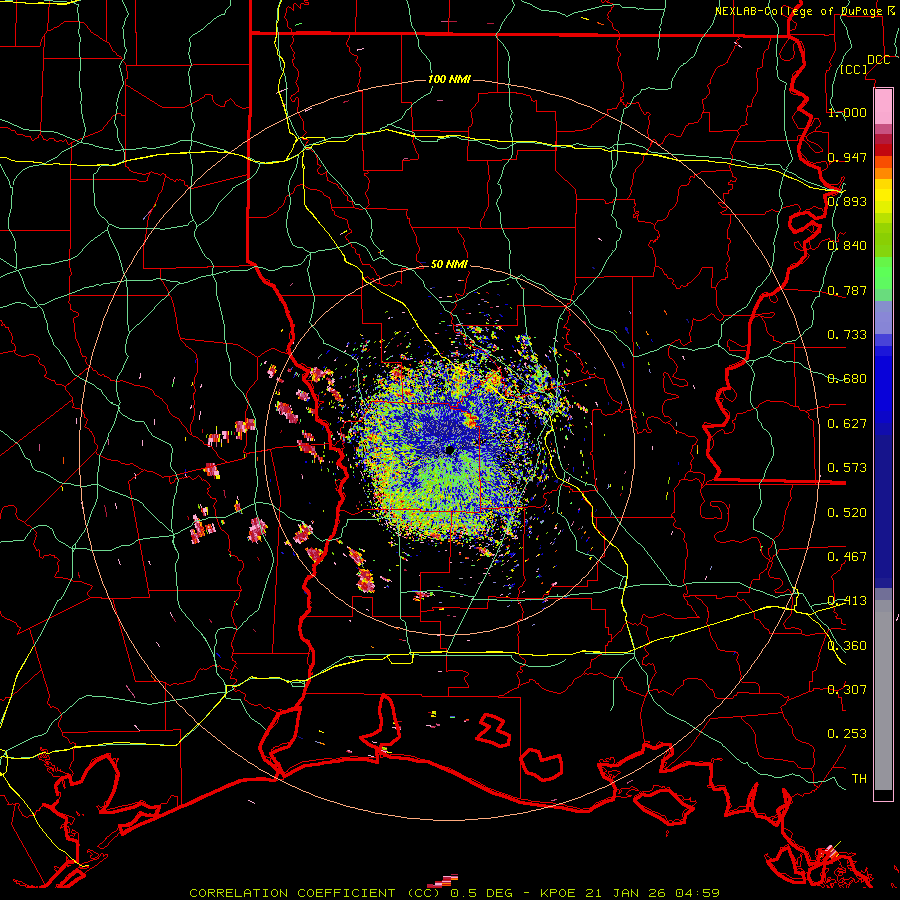Click the 0.787 scale value

coord(847,290)
